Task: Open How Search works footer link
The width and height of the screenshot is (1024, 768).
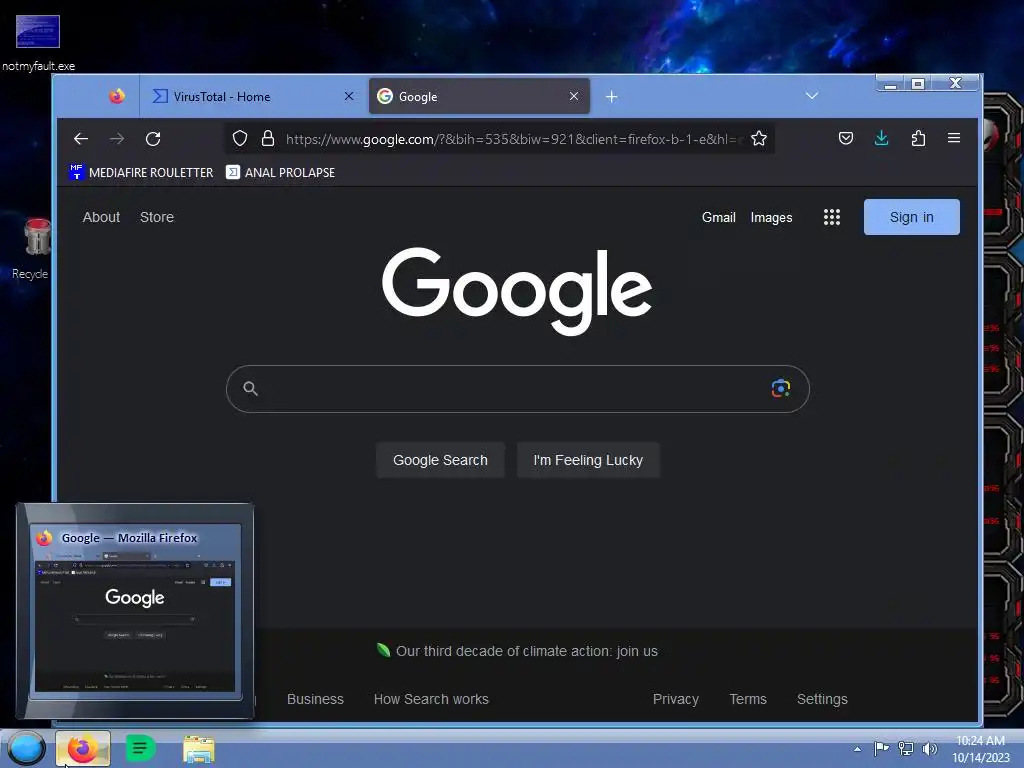Action: 431,699
